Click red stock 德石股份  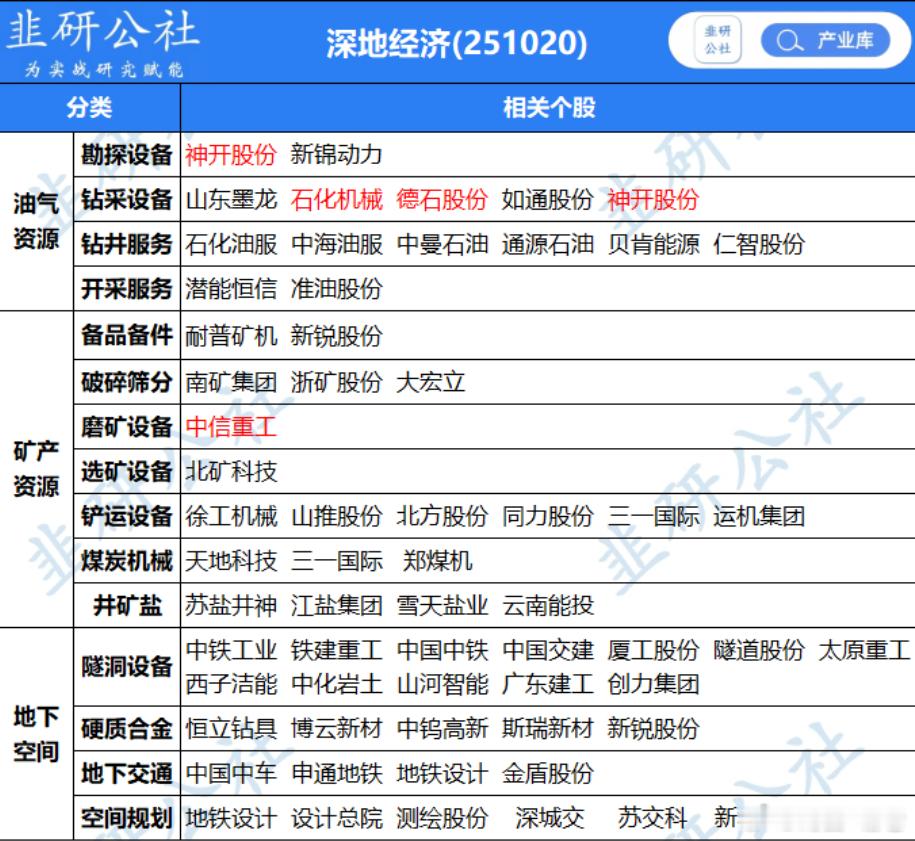pyautogui.click(x=442, y=200)
